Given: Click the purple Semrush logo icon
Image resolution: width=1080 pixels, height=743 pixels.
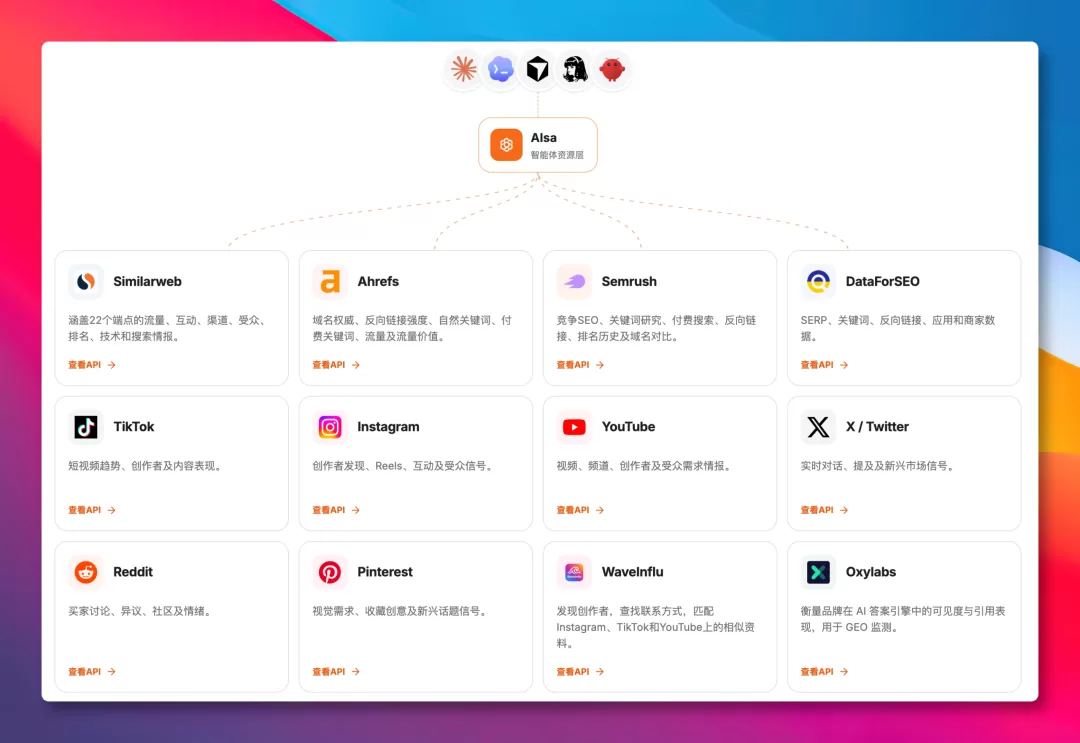Looking at the screenshot, I should click(574, 282).
